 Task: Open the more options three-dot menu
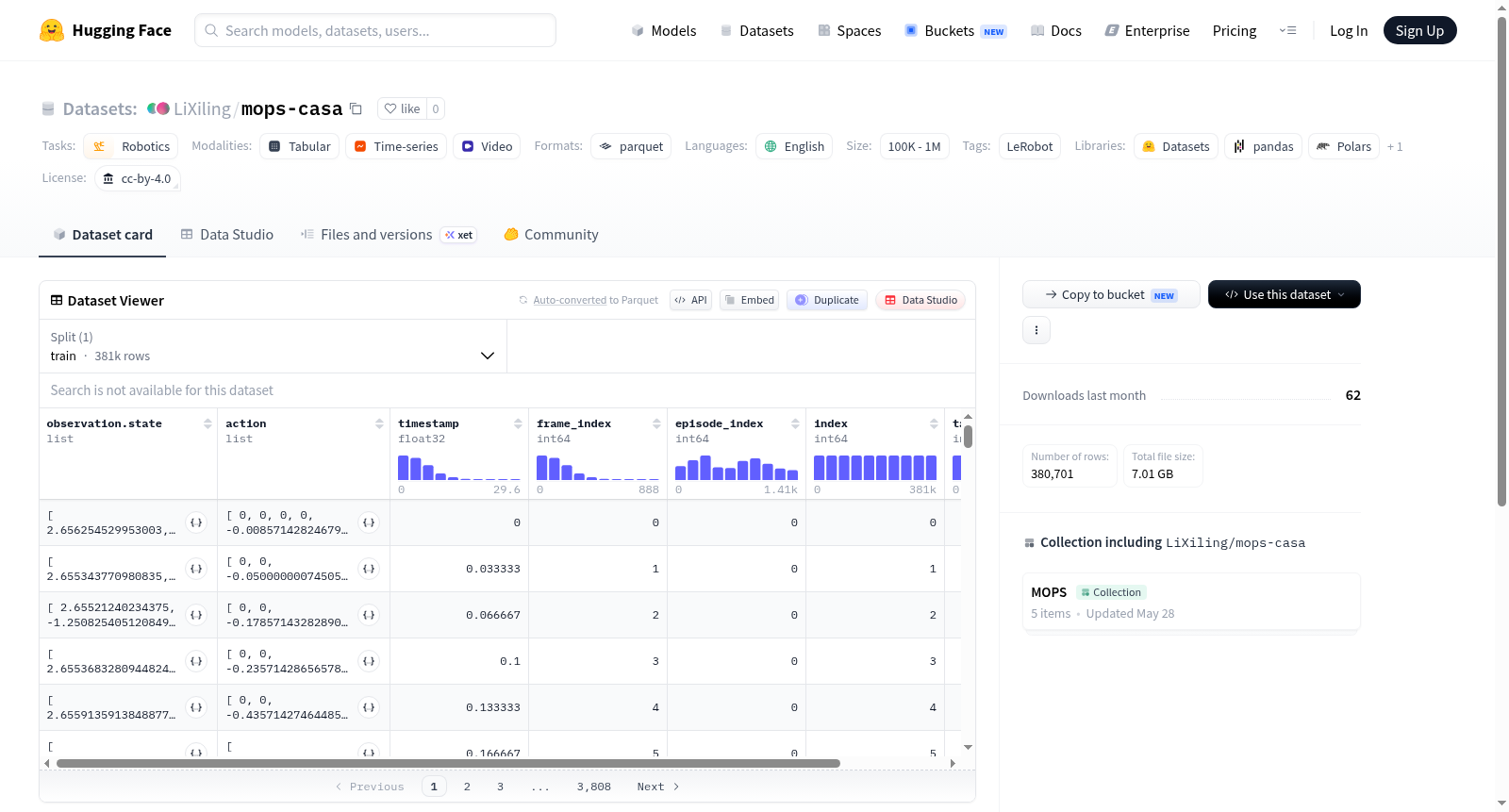click(1036, 330)
